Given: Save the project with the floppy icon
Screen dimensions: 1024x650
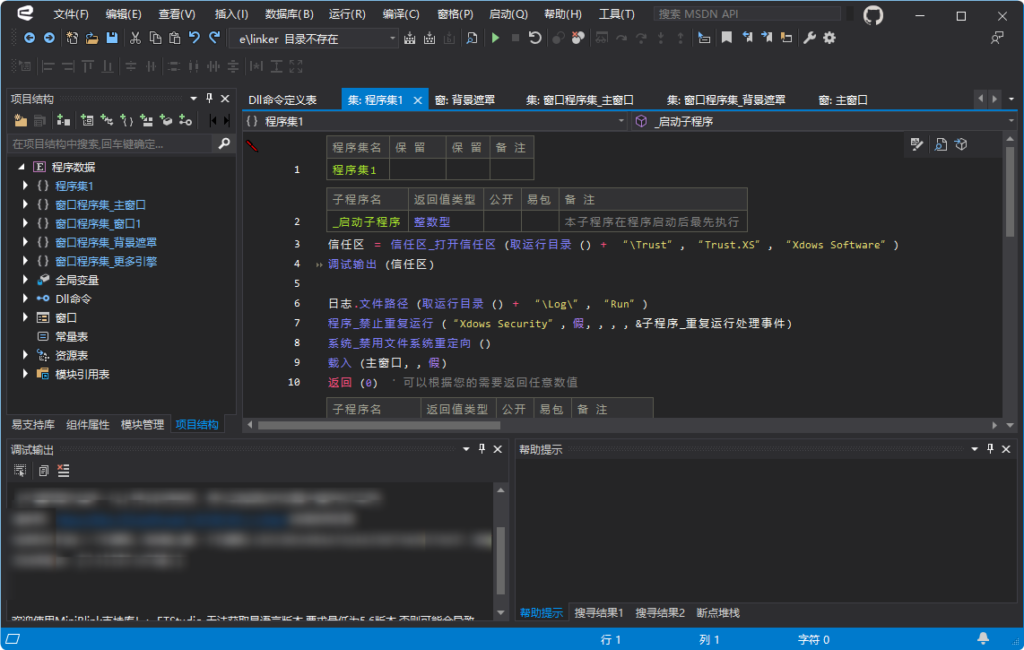Looking at the screenshot, I should [x=112, y=39].
